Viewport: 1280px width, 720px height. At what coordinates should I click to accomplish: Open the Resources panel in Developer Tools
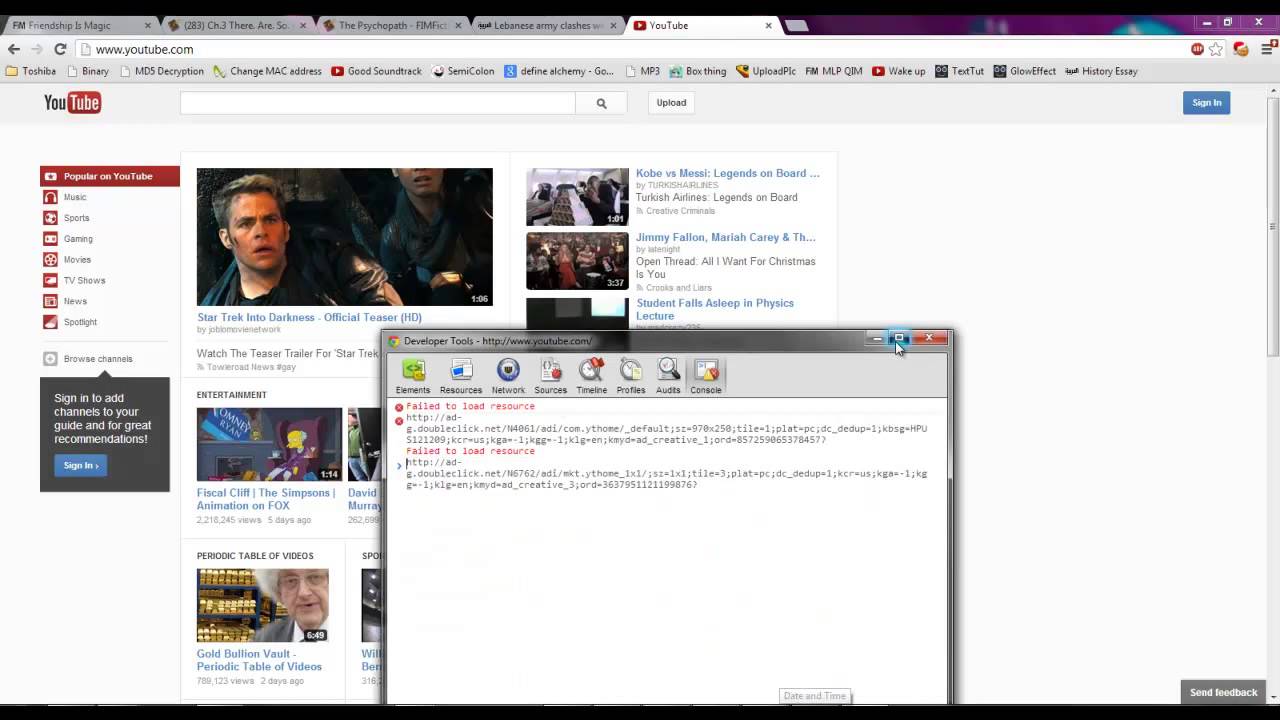(x=460, y=376)
